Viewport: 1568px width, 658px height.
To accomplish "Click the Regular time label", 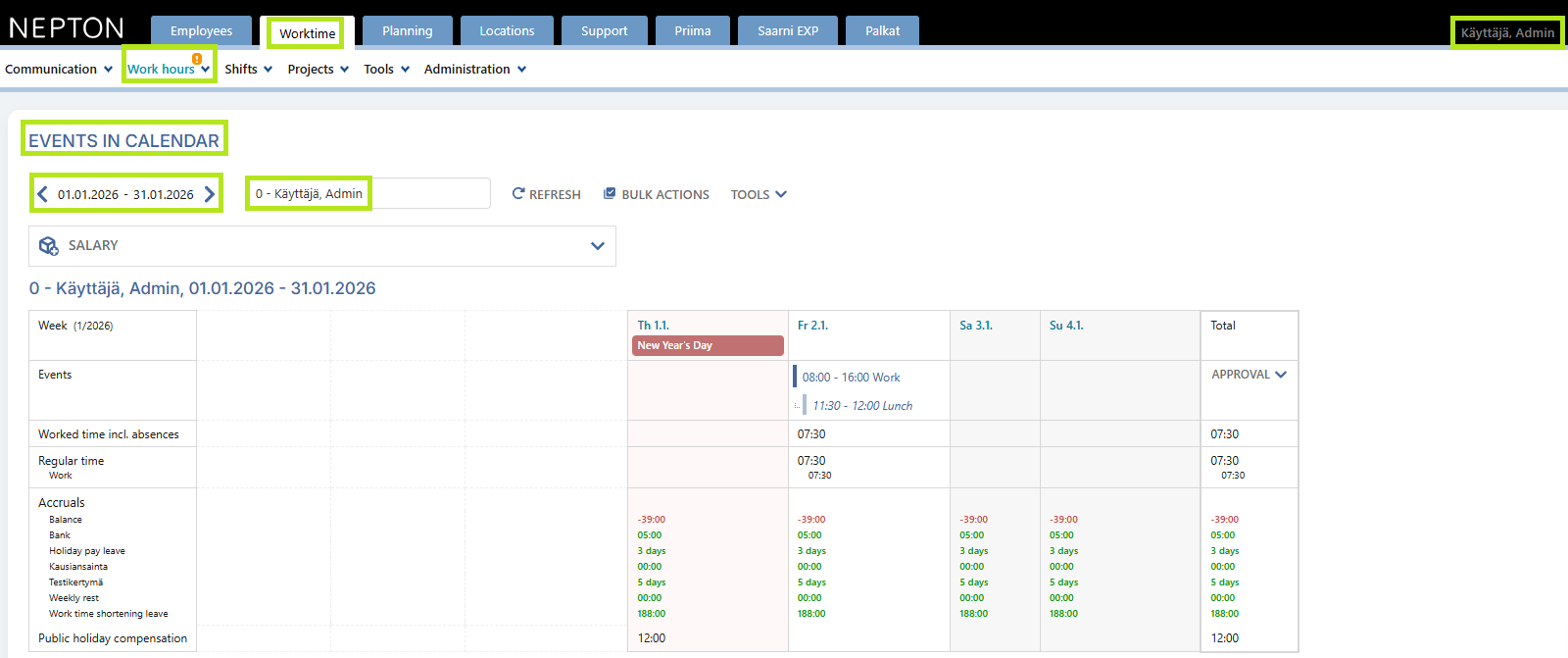I will coord(71,461).
